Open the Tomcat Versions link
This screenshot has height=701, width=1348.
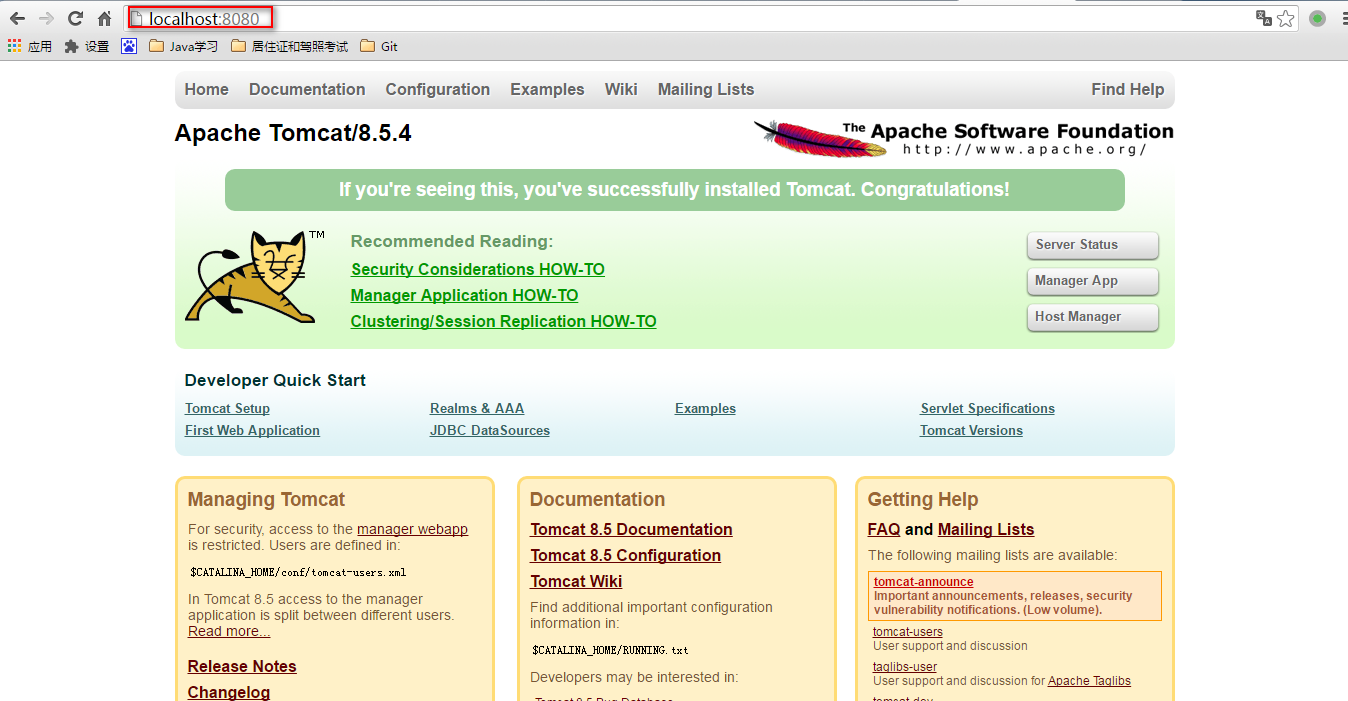[971, 430]
